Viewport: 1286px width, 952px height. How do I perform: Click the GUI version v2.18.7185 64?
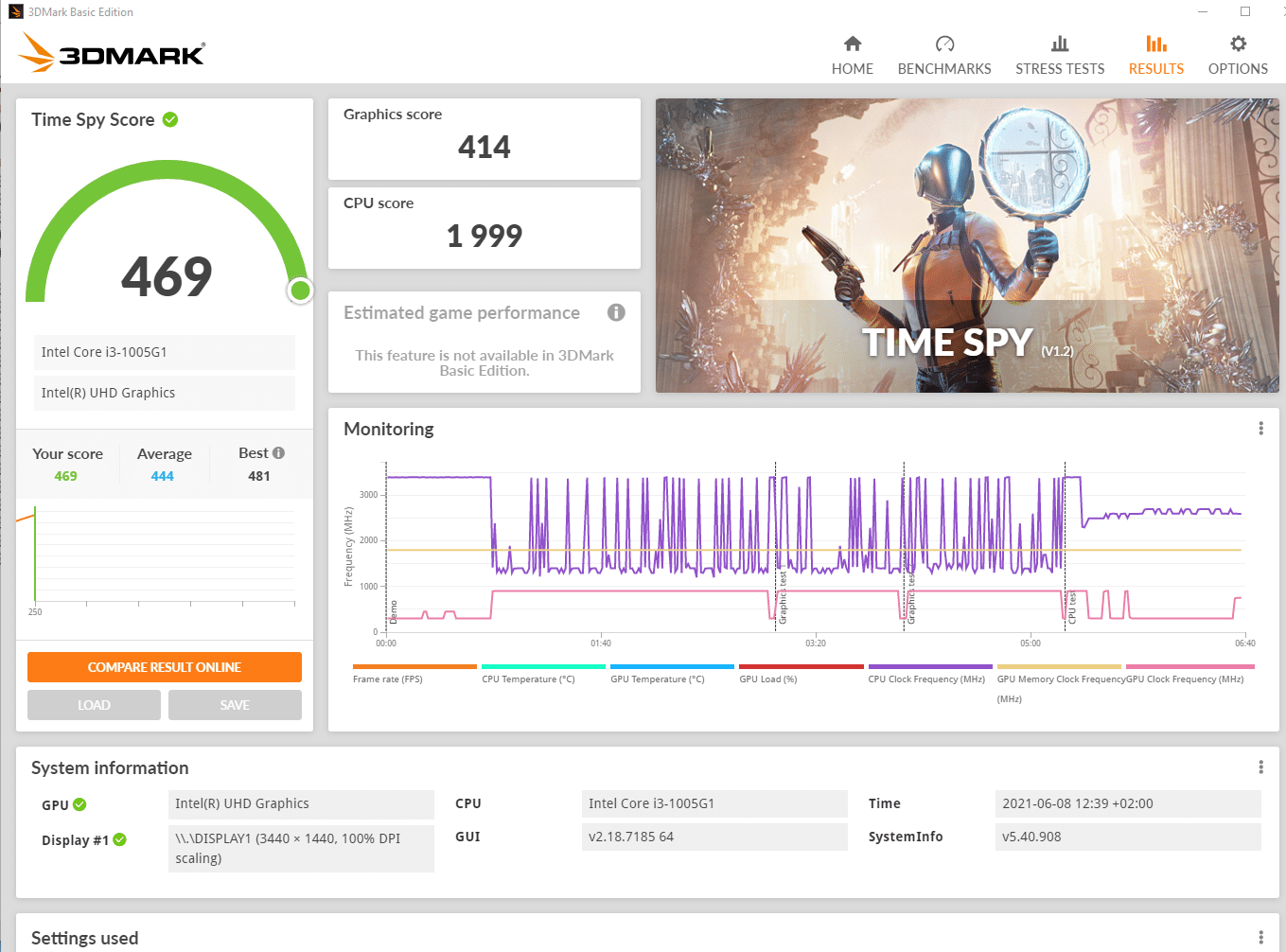coord(714,837)
